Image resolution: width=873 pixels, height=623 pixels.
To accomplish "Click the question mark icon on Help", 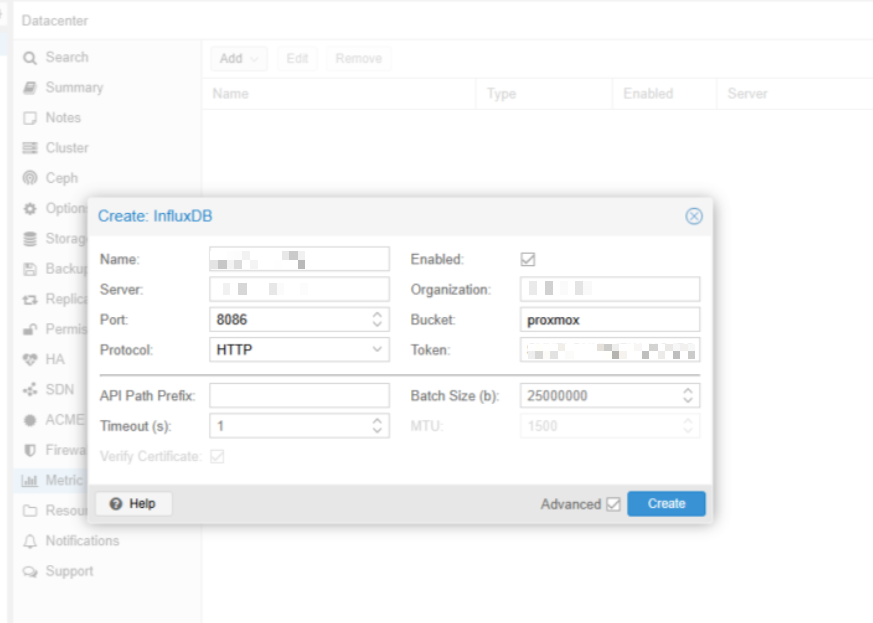I will pyautogui.click(x=116, y=504).
